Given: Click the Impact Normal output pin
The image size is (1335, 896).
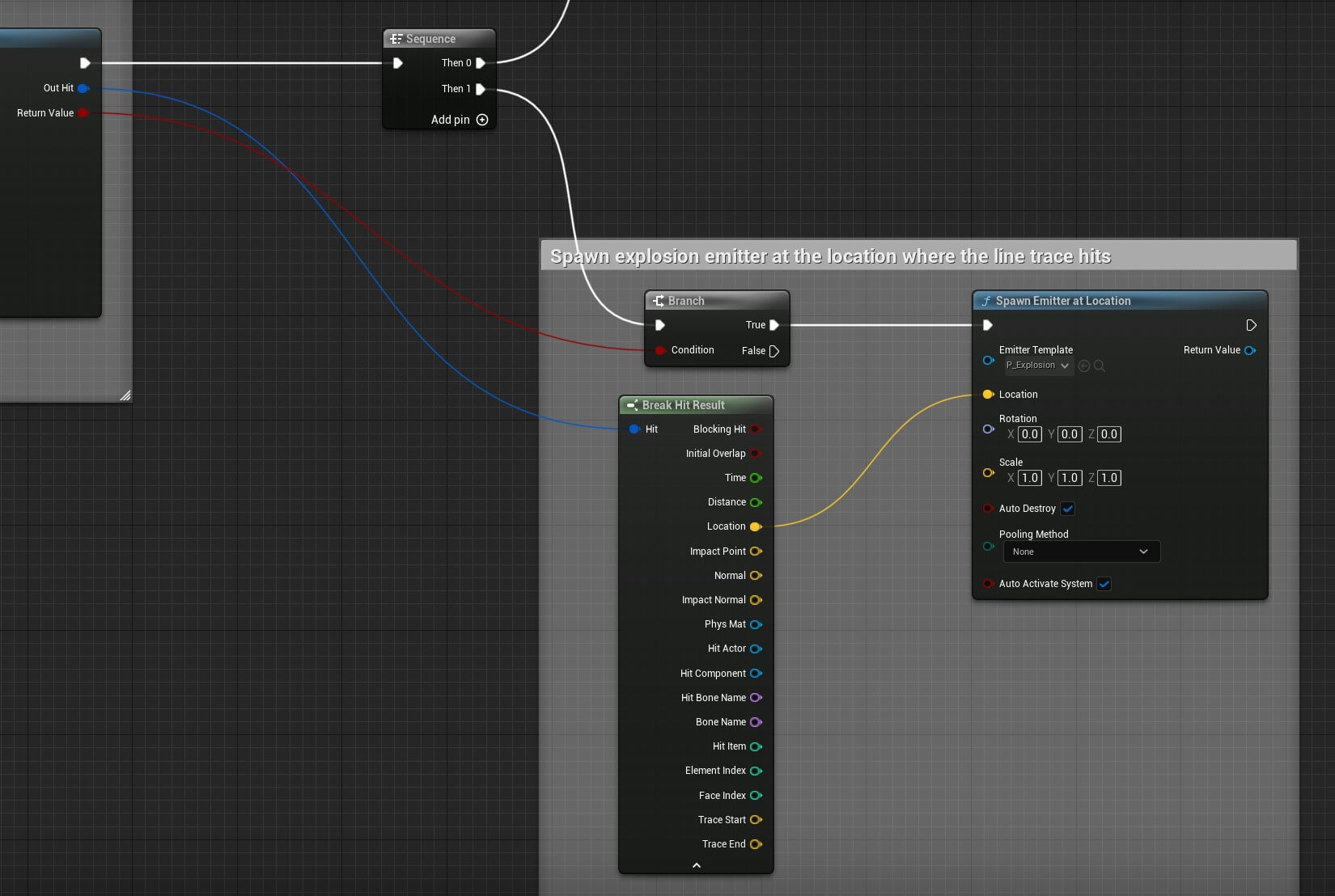Looking at the screenshot, I should (x=756, y=600).
